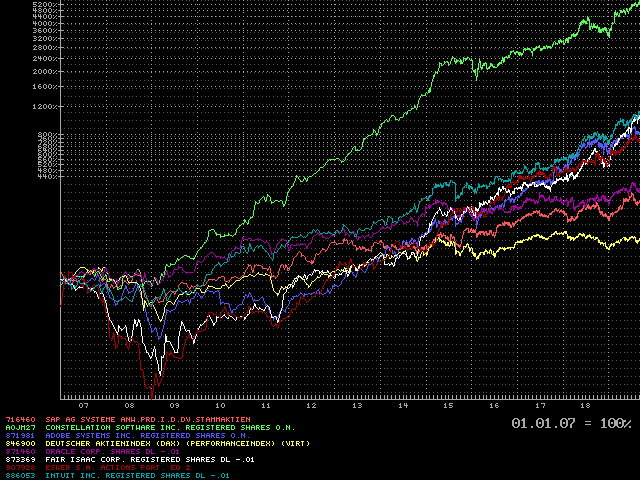Image resolution: width=640 pixels, height=480 pixels.
Task: Click the 5200% label atop the y-axis
Action: (x=42, y=4)
